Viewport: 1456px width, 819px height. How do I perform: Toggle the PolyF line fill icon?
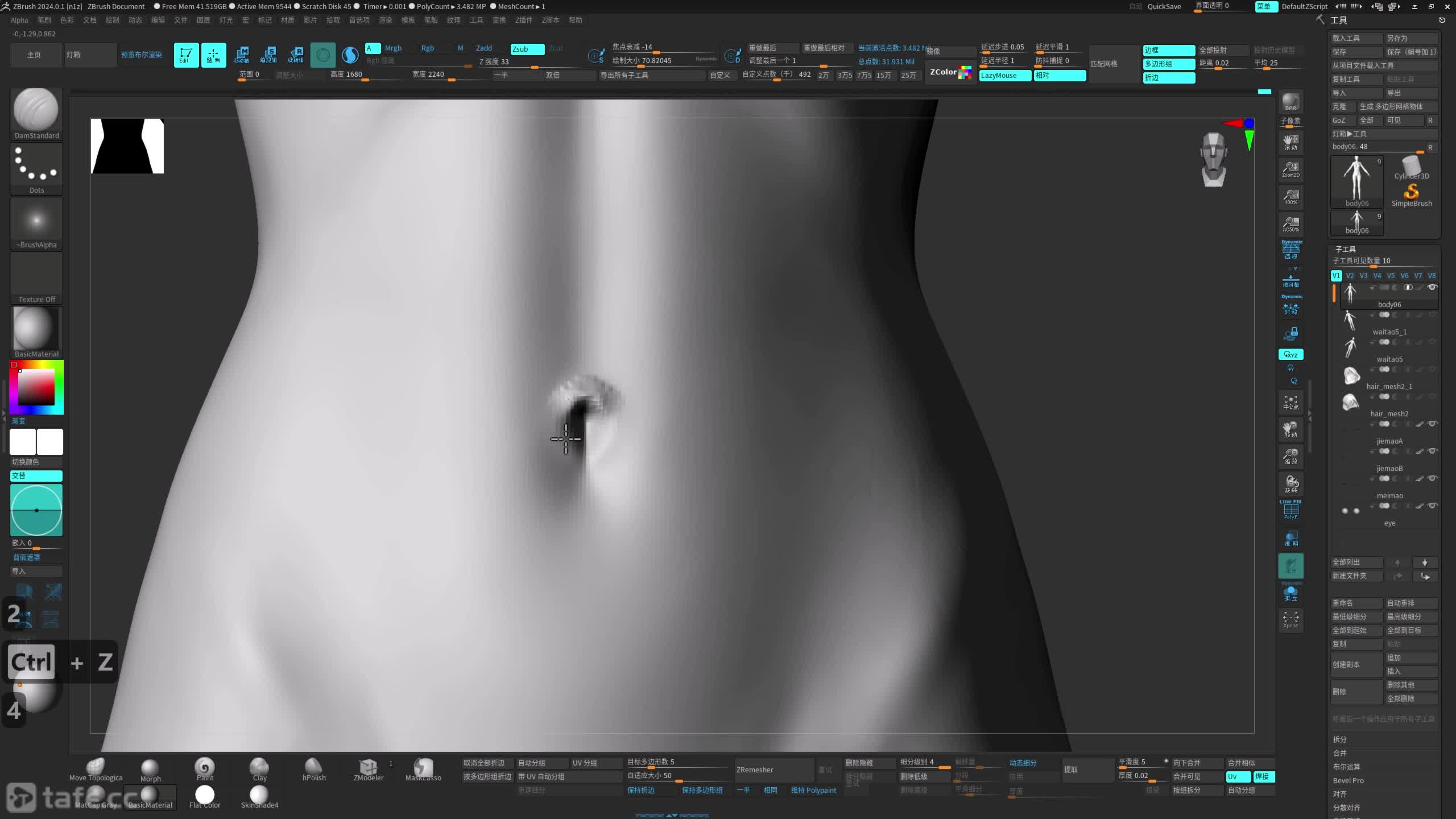tap(1290, 510)
